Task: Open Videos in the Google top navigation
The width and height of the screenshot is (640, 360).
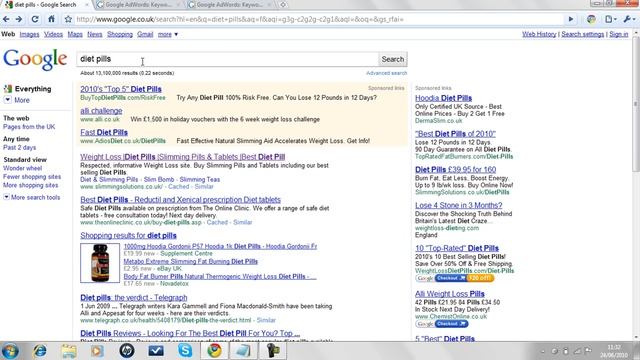Action: tap(53, 34)
